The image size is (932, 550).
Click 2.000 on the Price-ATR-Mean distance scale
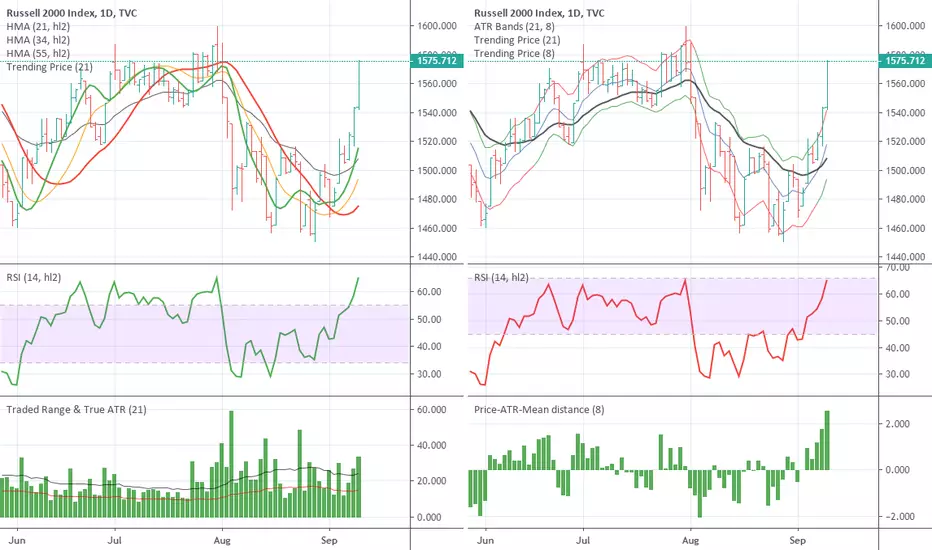898,424
